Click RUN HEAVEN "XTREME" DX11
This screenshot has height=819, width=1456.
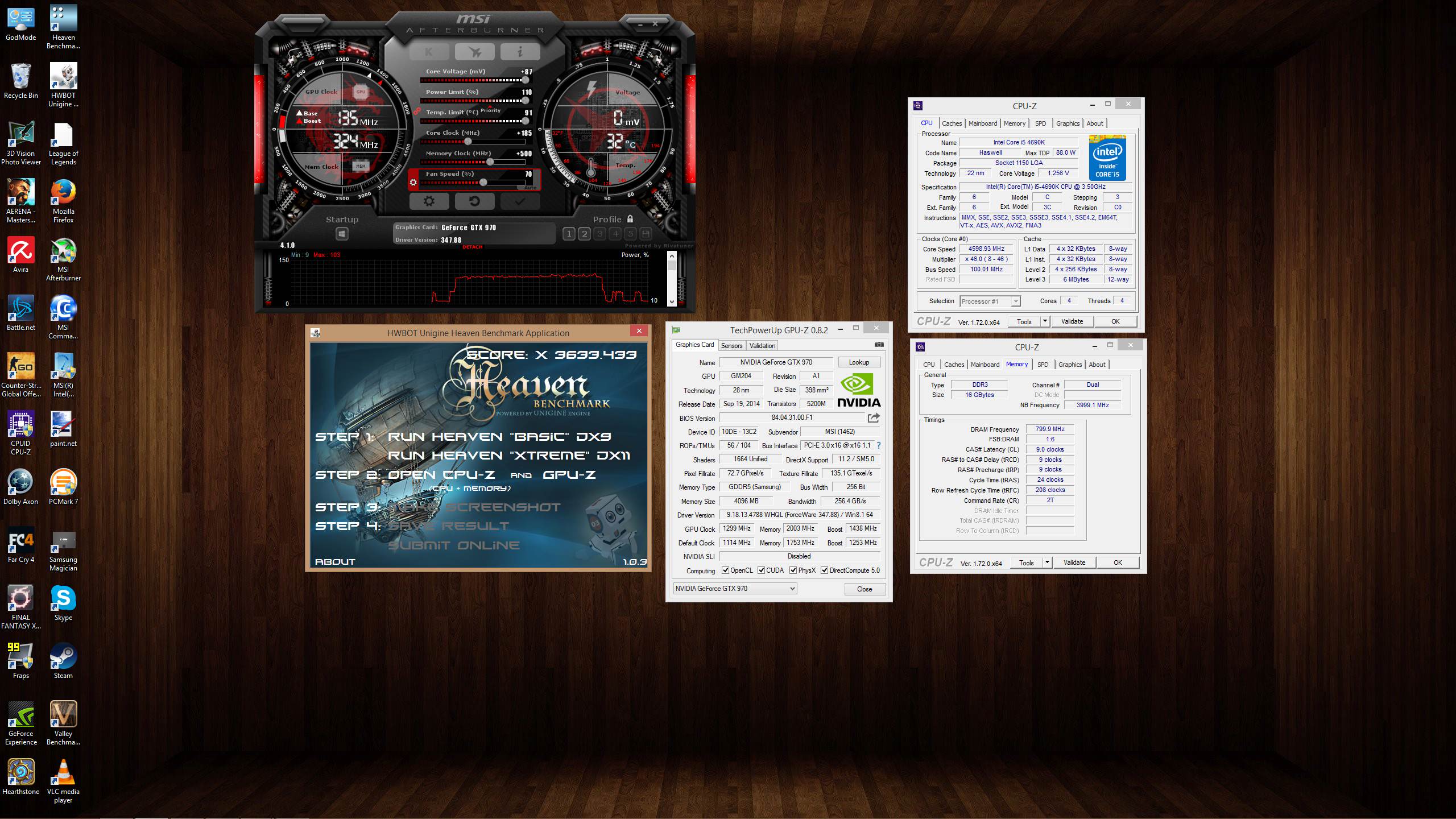coord(509,456)
